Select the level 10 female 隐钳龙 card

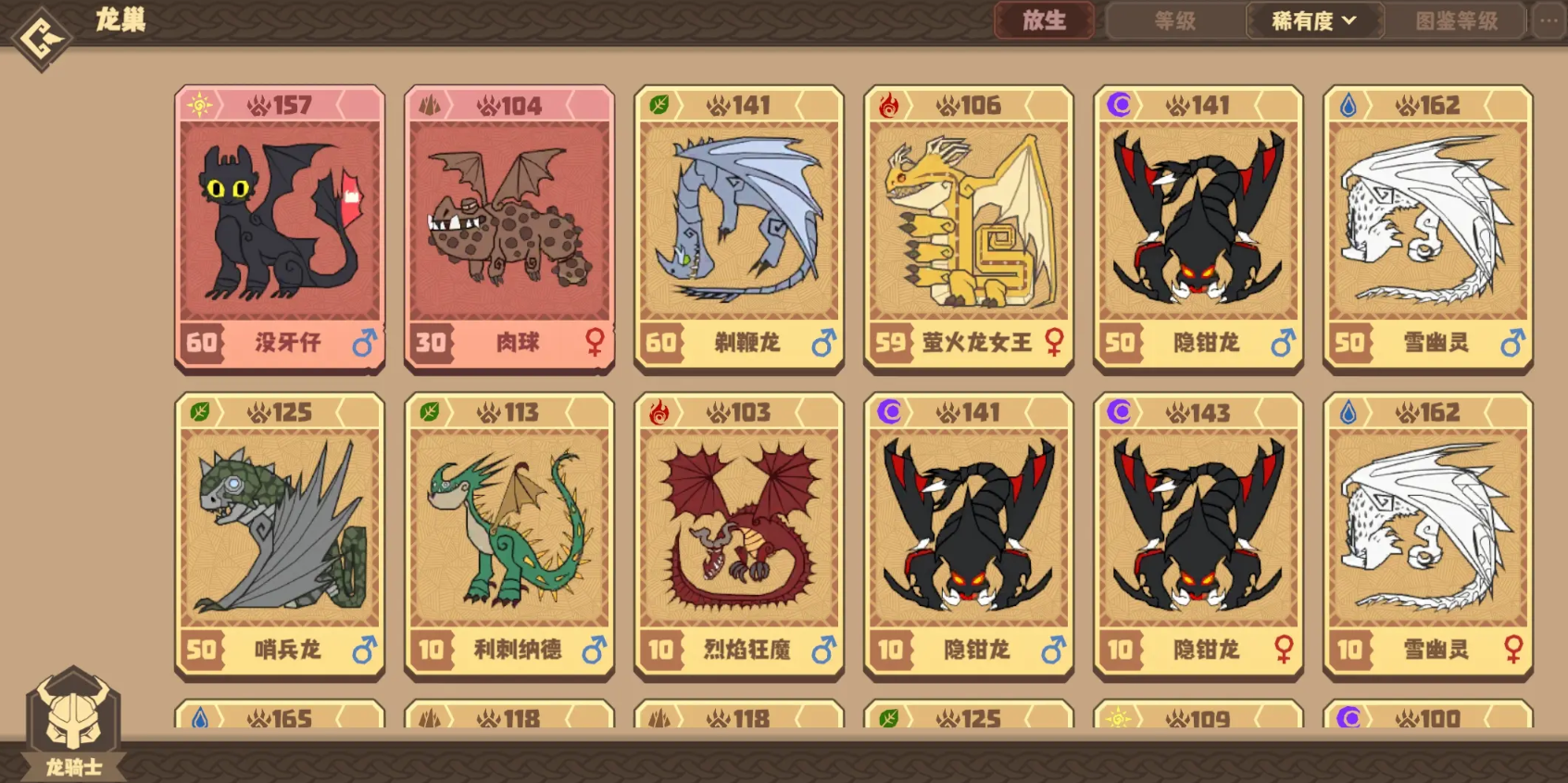1198,537
